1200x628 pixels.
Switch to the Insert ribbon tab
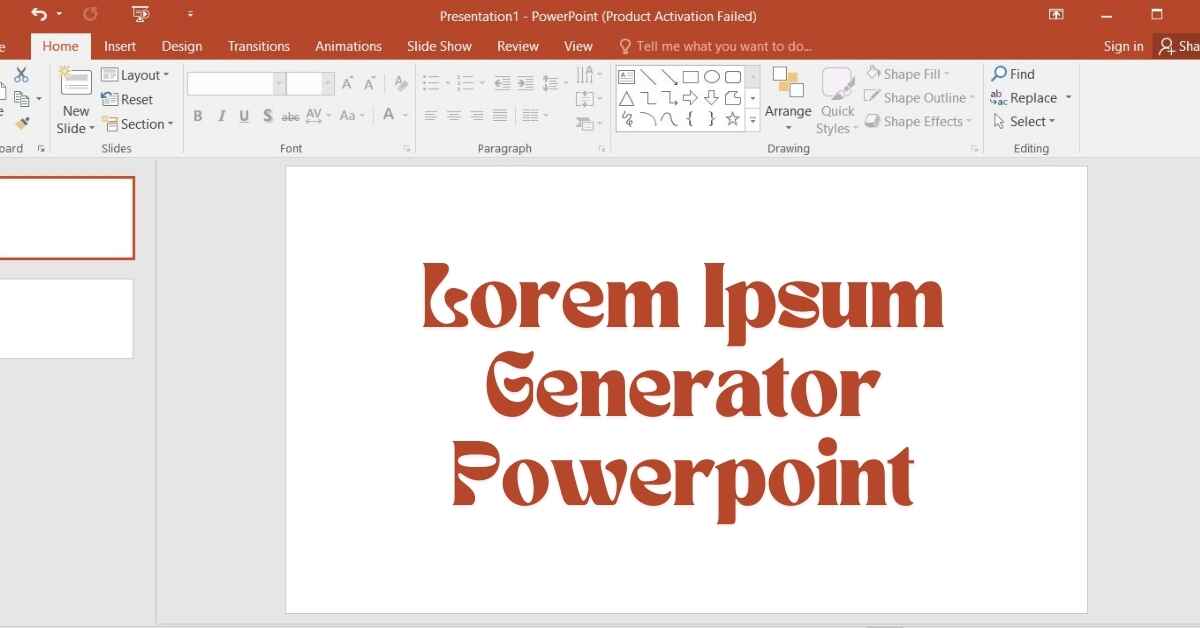[x=120, y=46]
